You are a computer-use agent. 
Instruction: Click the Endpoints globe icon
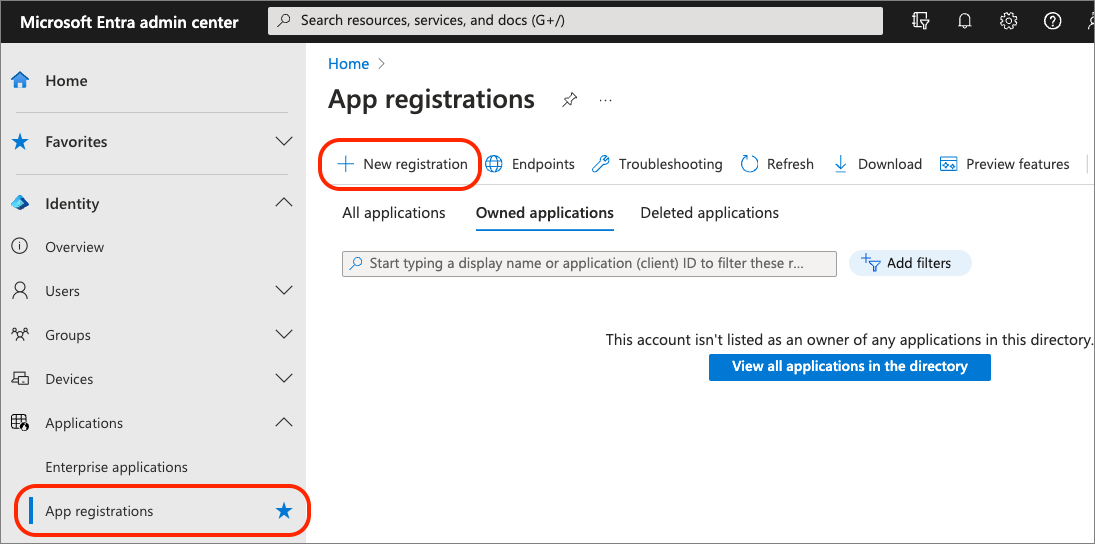[494, 164]
